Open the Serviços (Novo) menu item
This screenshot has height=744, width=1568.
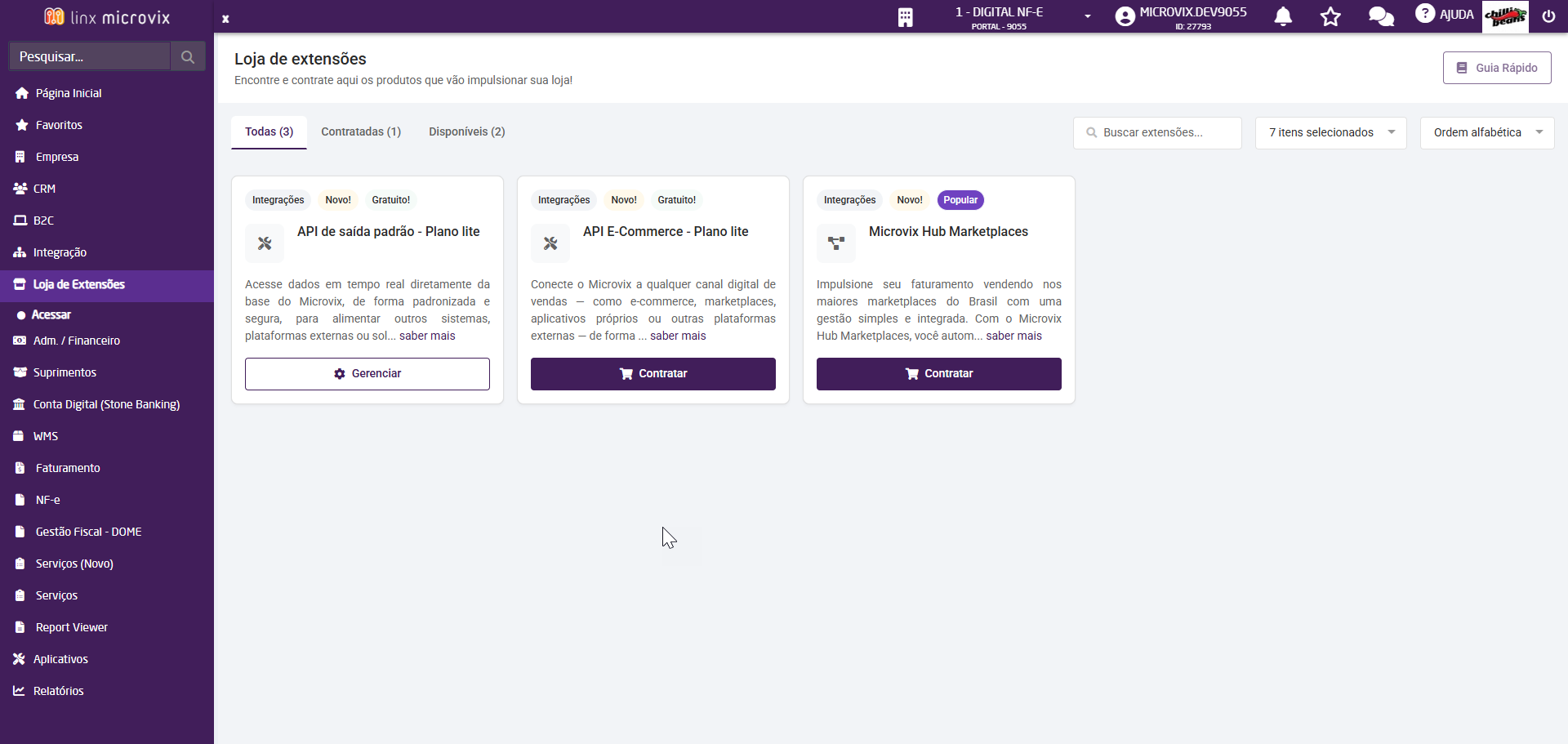point(107,564)
